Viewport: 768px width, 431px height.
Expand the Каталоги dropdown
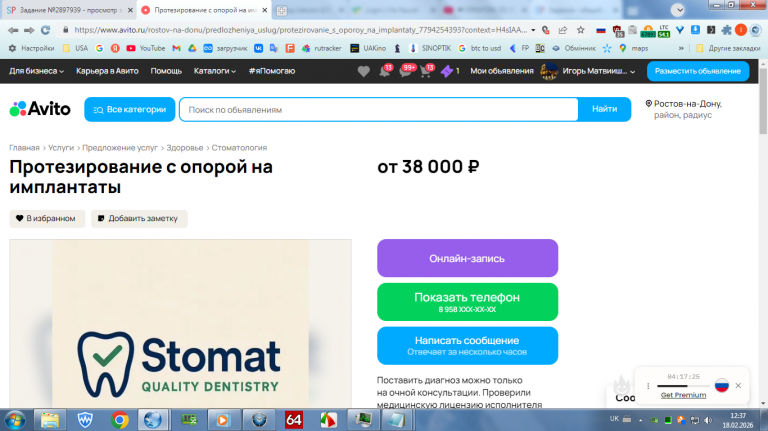215,71
